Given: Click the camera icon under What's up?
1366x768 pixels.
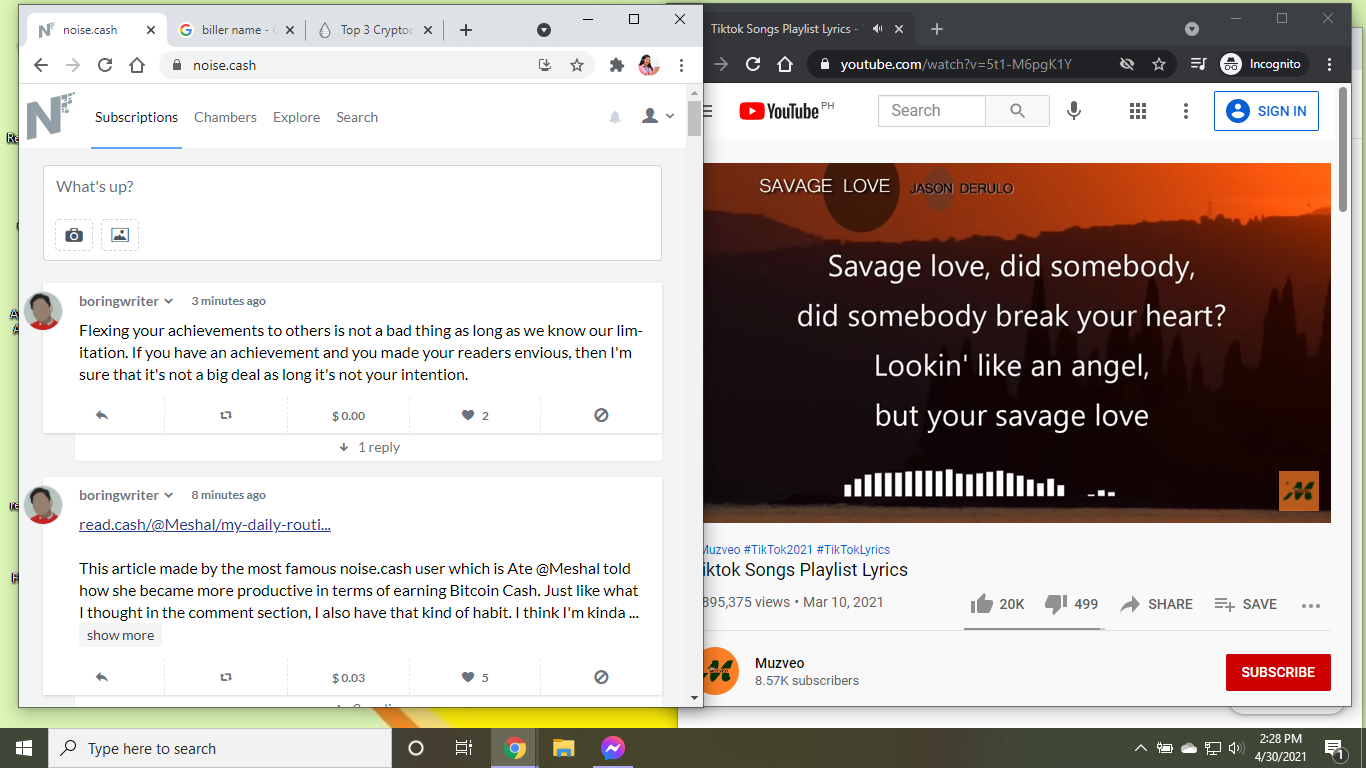Looking at the screenshot, I should 74,235.
